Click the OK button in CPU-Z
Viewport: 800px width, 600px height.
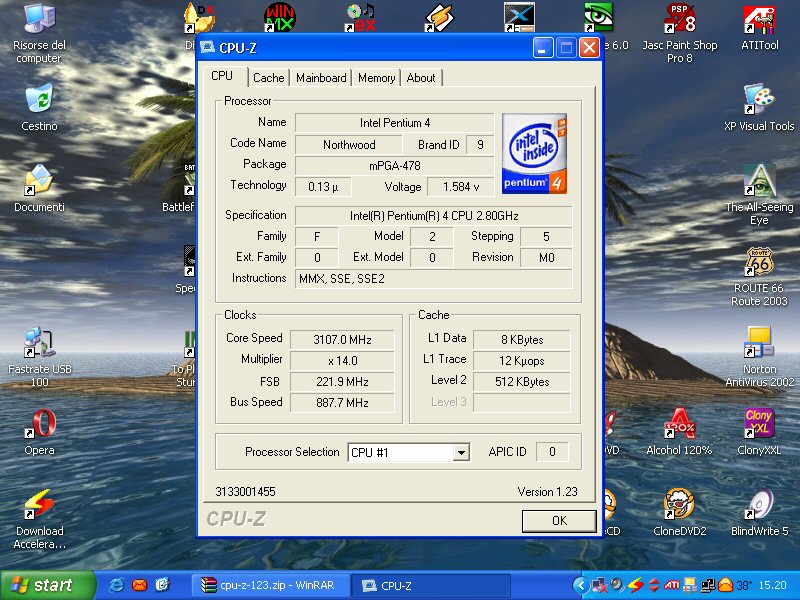coord(559,520)
